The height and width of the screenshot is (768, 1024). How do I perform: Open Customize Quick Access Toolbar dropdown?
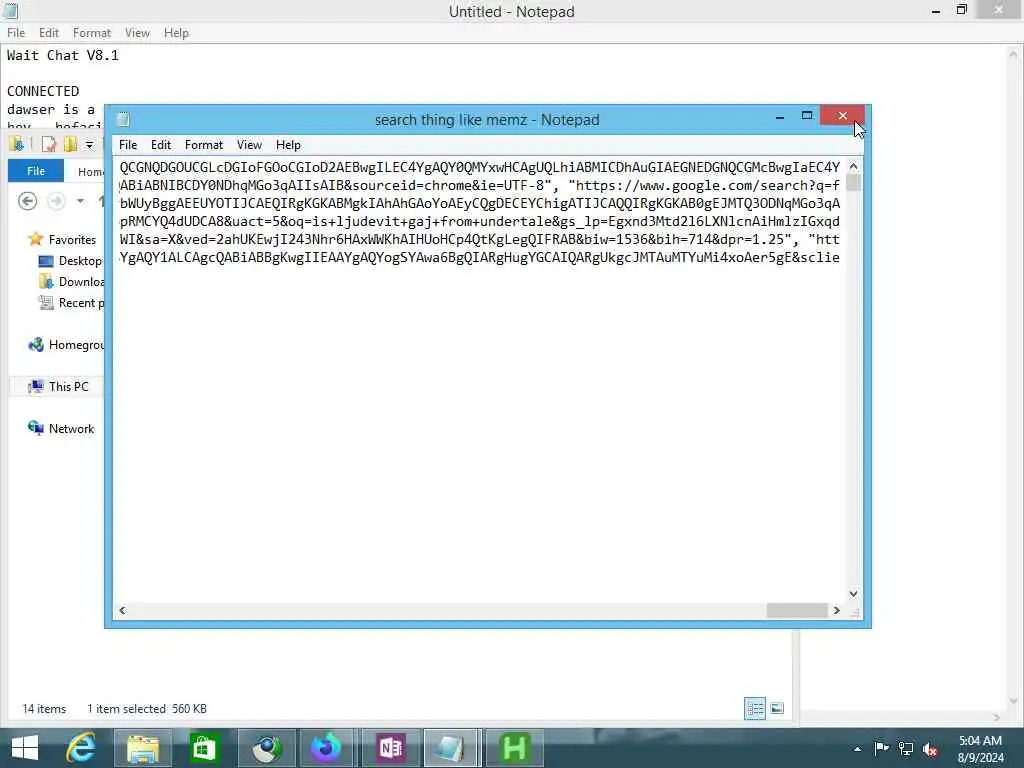tap(89, 144)
